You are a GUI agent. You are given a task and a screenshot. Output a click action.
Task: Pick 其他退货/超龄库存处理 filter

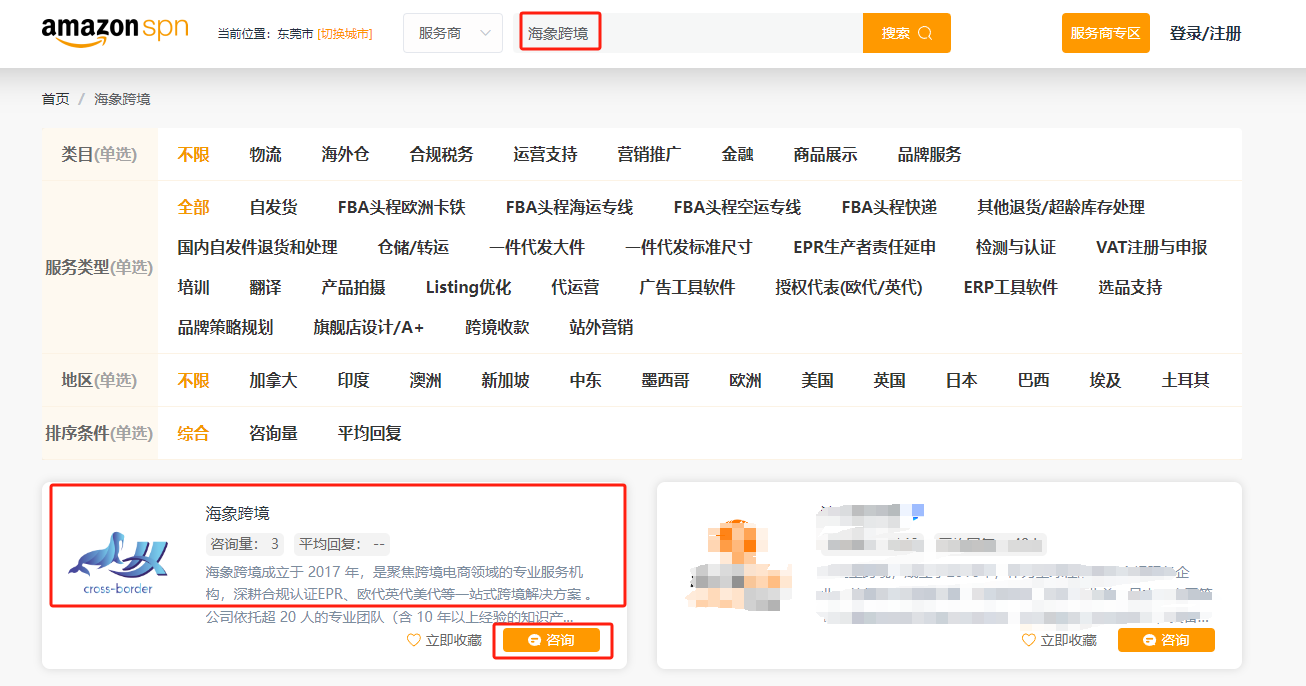coord(1061,207)
